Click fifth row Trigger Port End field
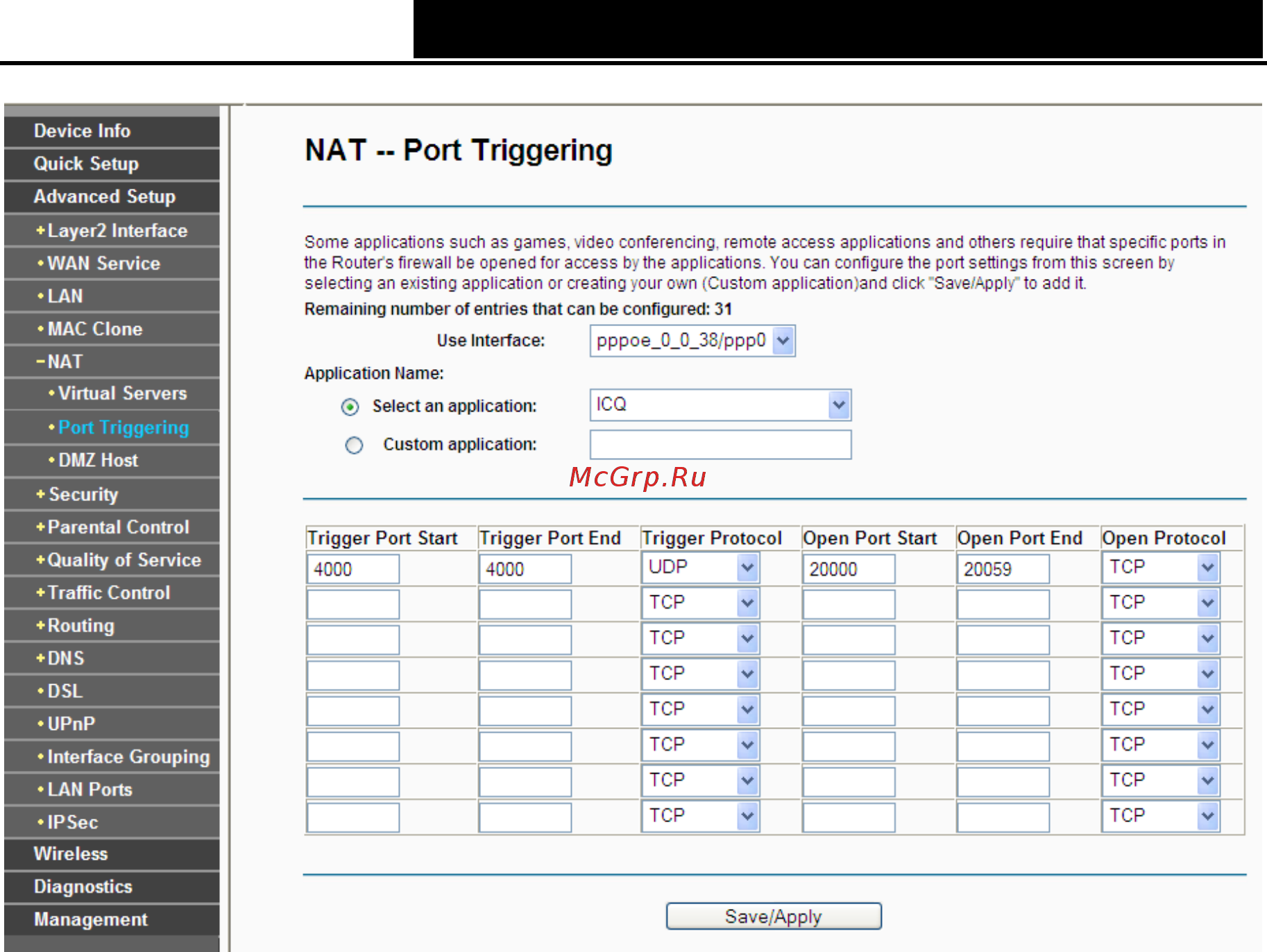 (525, 711)
